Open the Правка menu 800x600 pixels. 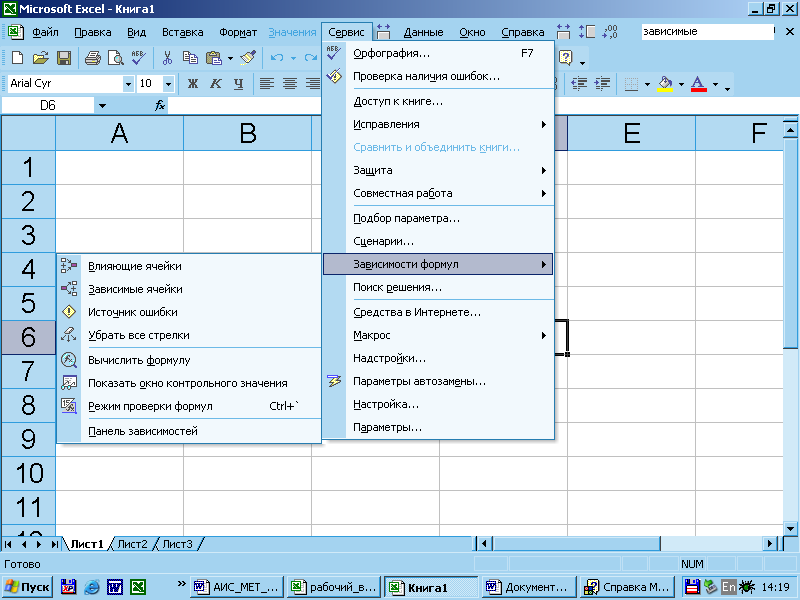coord(93,32)
